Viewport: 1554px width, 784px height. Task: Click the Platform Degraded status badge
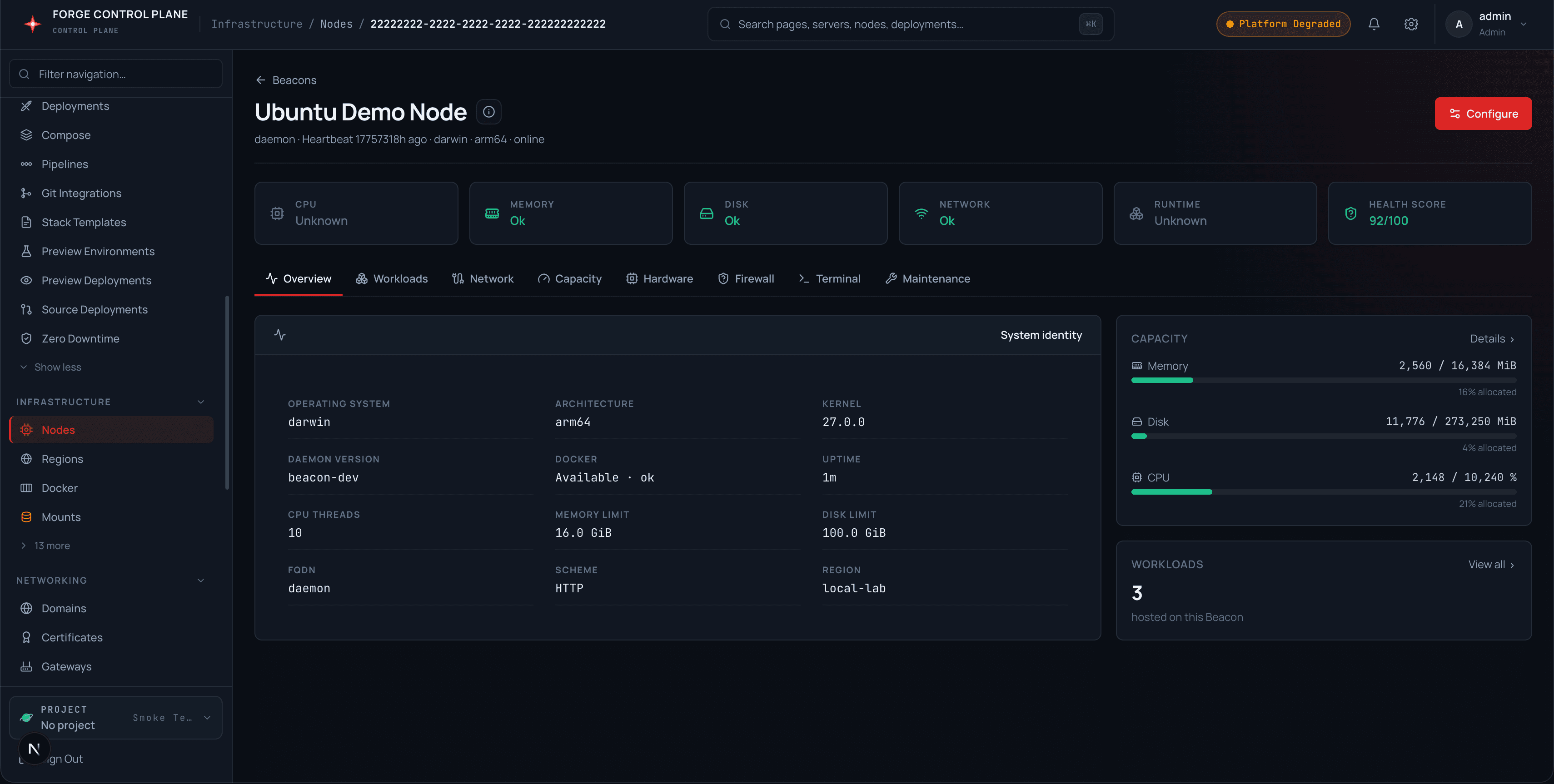pyautogui.click(x=1283, y=24)
